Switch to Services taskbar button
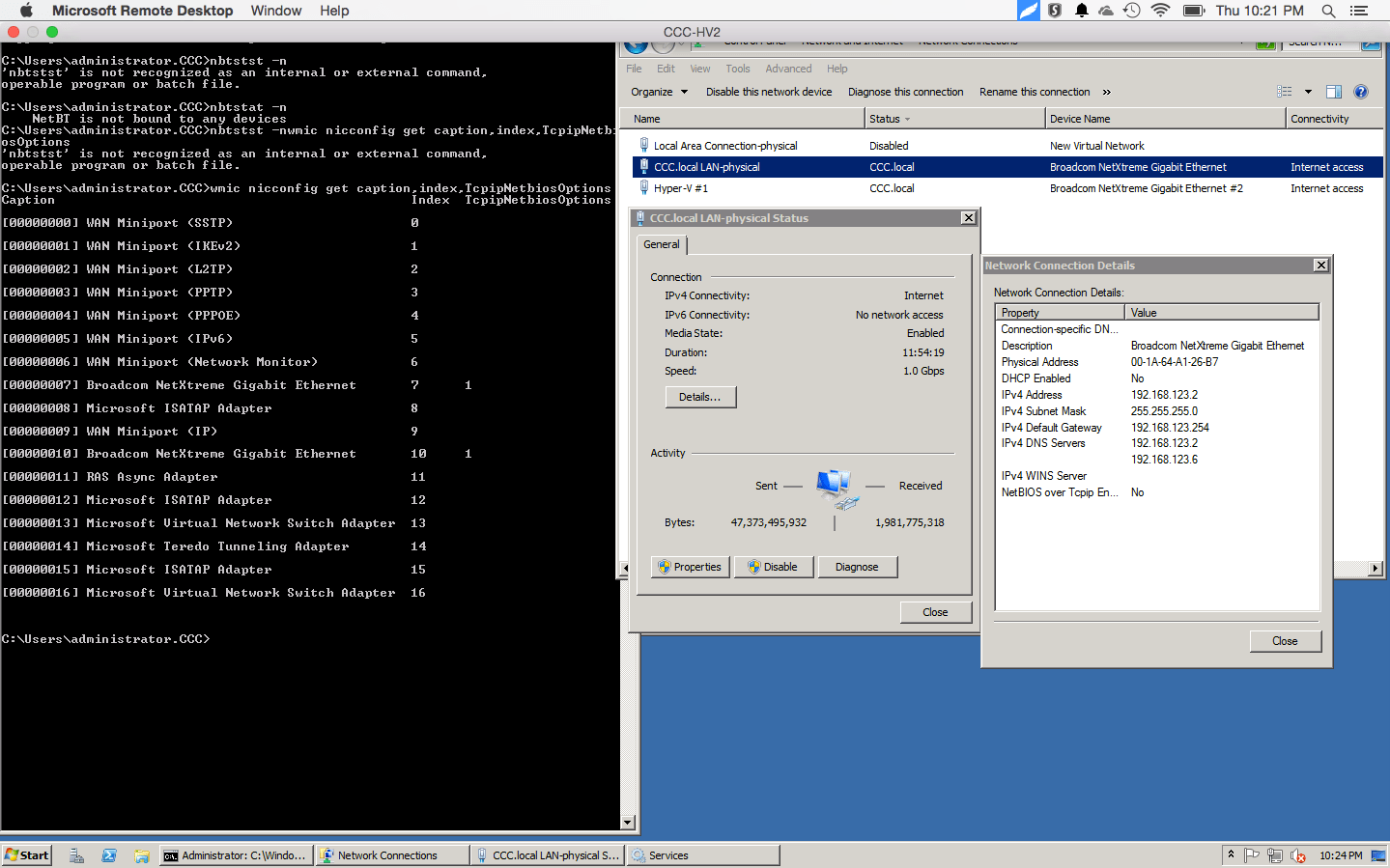This screenshot has width=1390, height=868. pos(703,855)
